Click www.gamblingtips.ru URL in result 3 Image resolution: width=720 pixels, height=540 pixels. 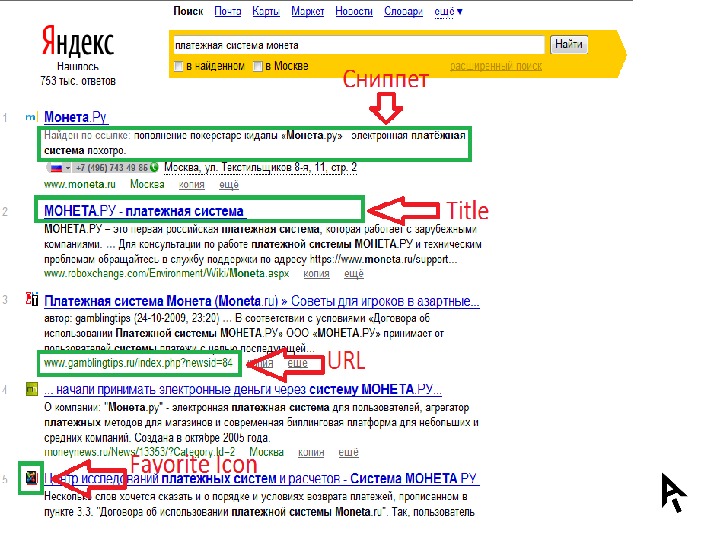(x=139, y=363)
